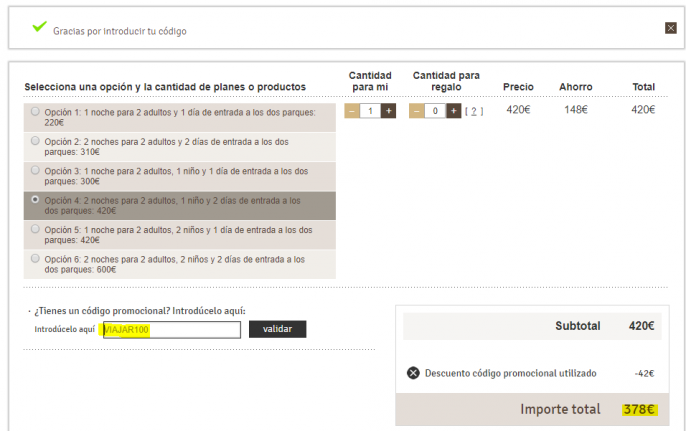Click the green checkmark confirmation icon
Screen dimensions: 686x431
(39, 27)
